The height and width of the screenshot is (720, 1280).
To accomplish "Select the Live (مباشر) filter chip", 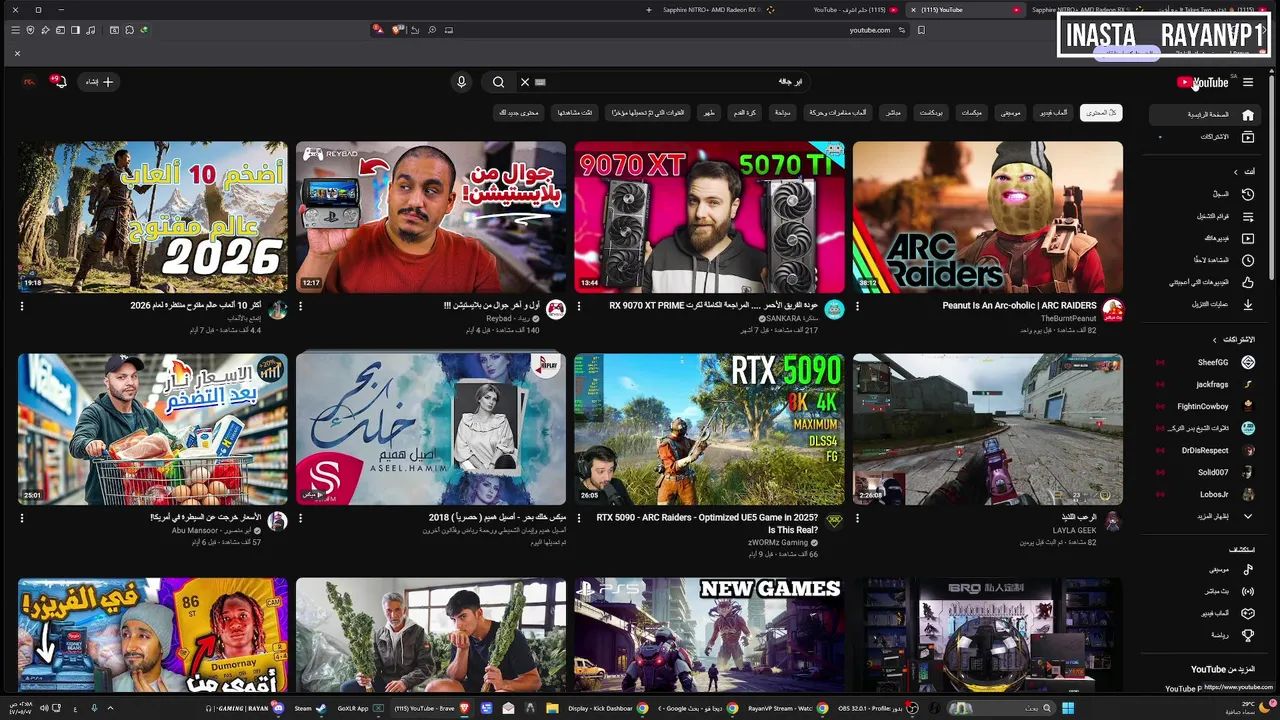I will [x=893, y=113].
